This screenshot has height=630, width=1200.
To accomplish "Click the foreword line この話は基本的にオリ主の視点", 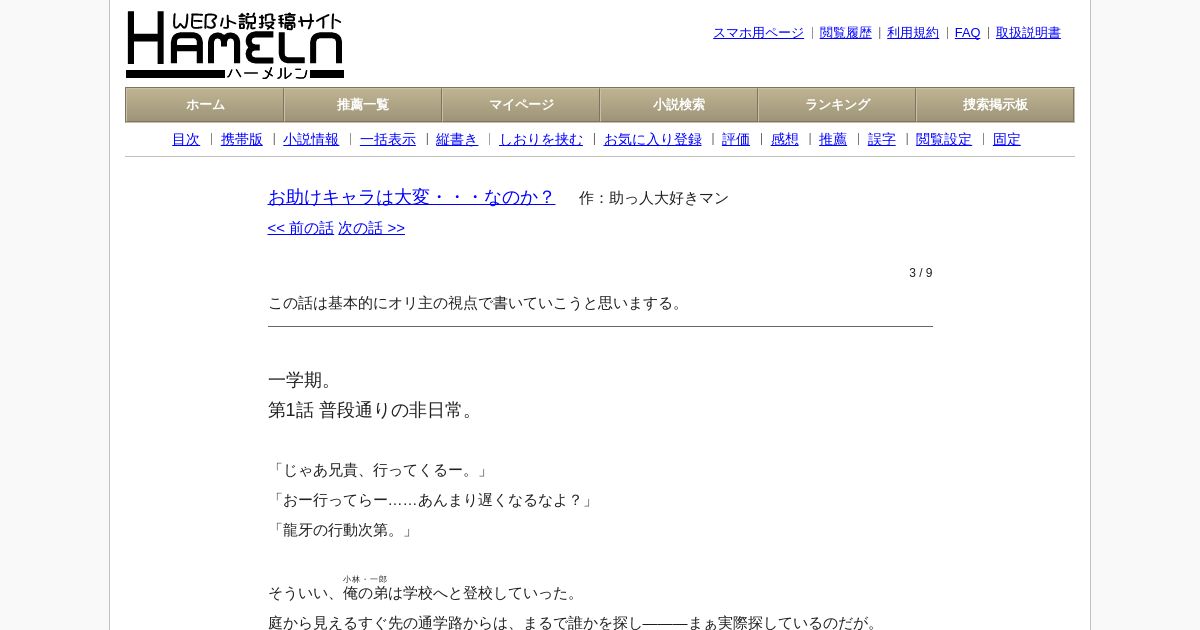I will [478, 303].
